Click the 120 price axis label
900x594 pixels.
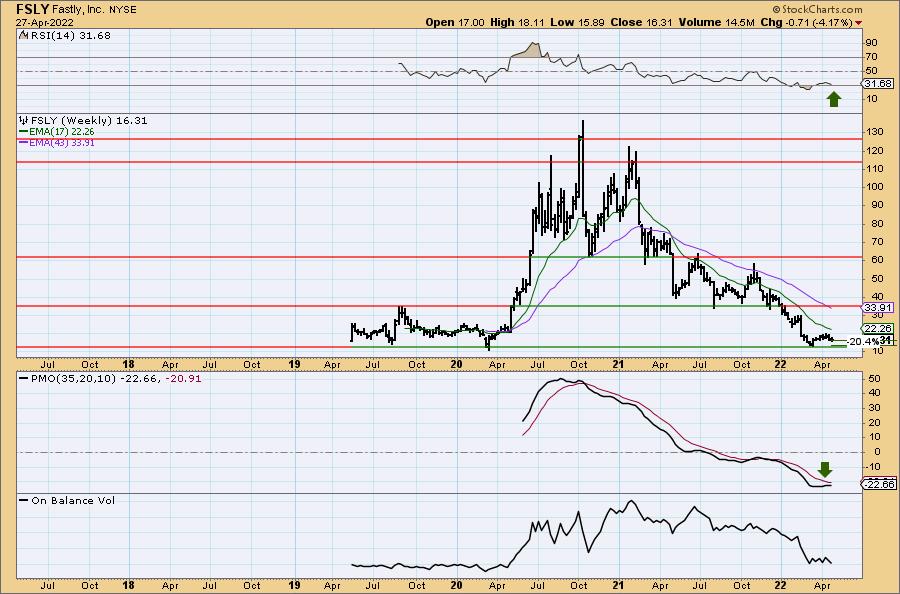875,150
